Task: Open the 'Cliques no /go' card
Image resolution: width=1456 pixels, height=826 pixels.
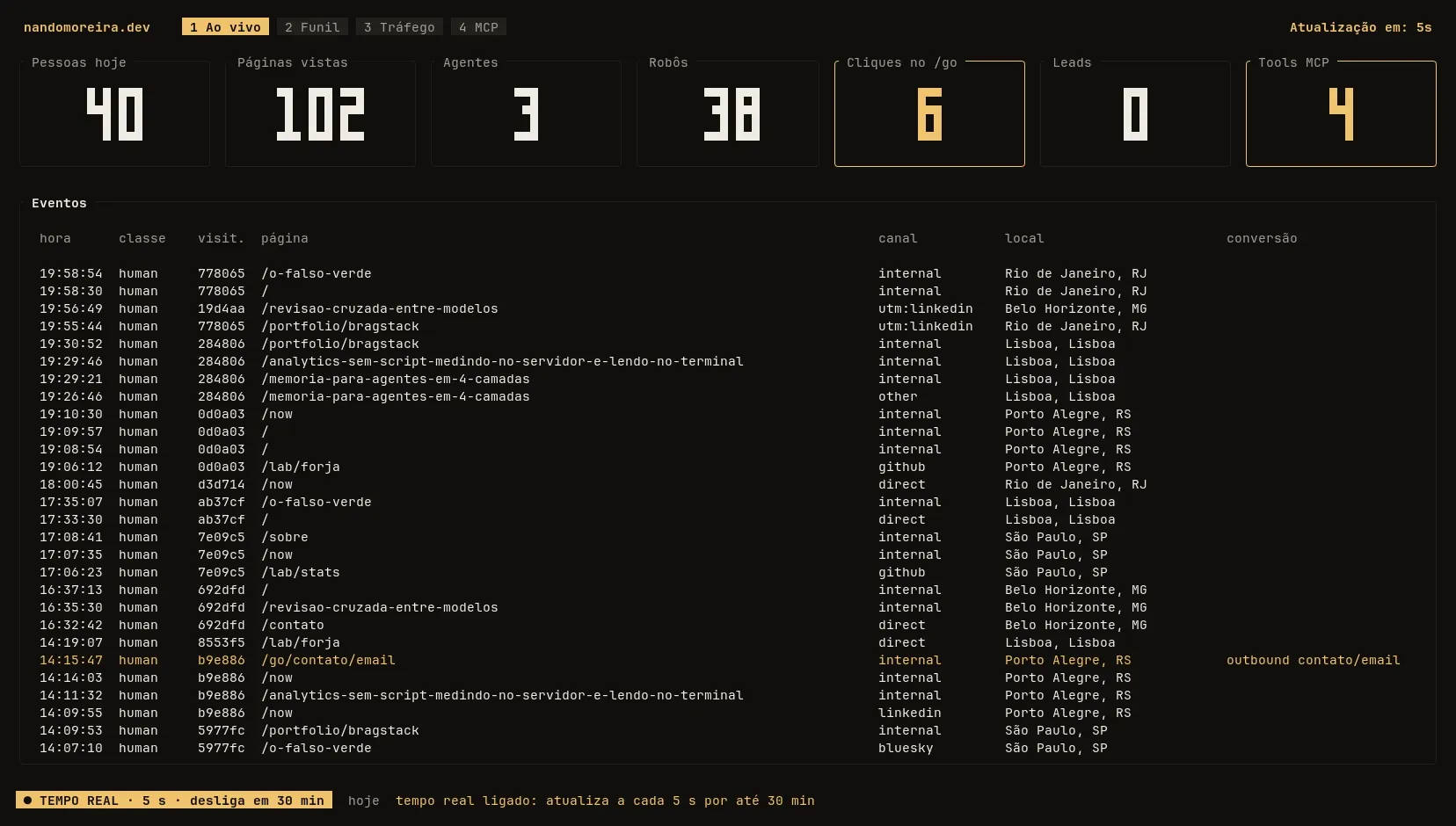Action: point(929,113)
